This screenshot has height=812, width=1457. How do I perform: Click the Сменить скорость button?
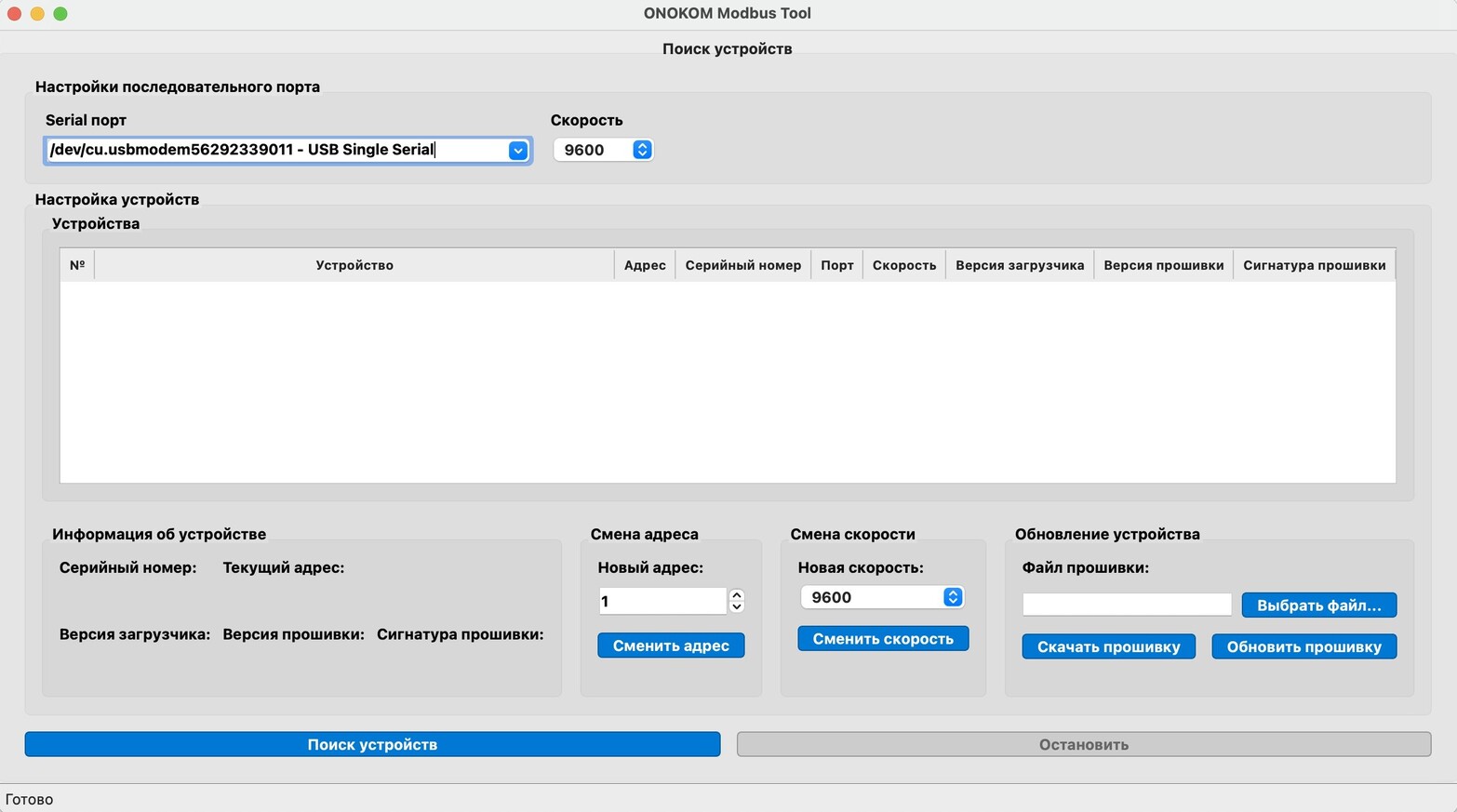click(x=882, y=638)
